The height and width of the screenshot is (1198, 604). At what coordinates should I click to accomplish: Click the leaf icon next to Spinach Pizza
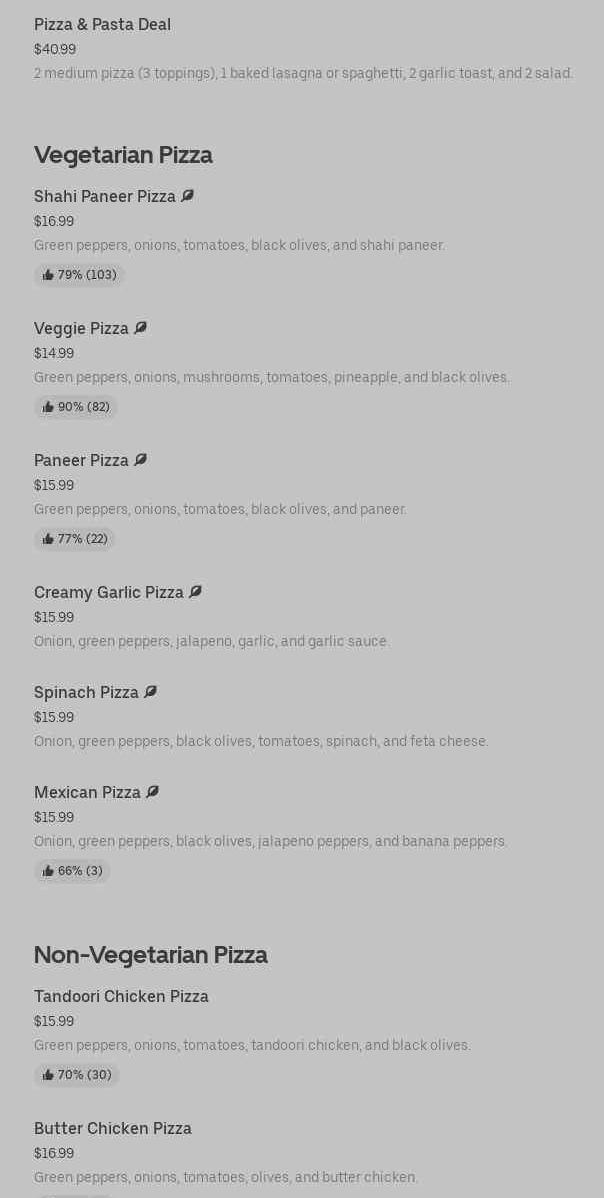pyautogui.click(x=150, y=692)
